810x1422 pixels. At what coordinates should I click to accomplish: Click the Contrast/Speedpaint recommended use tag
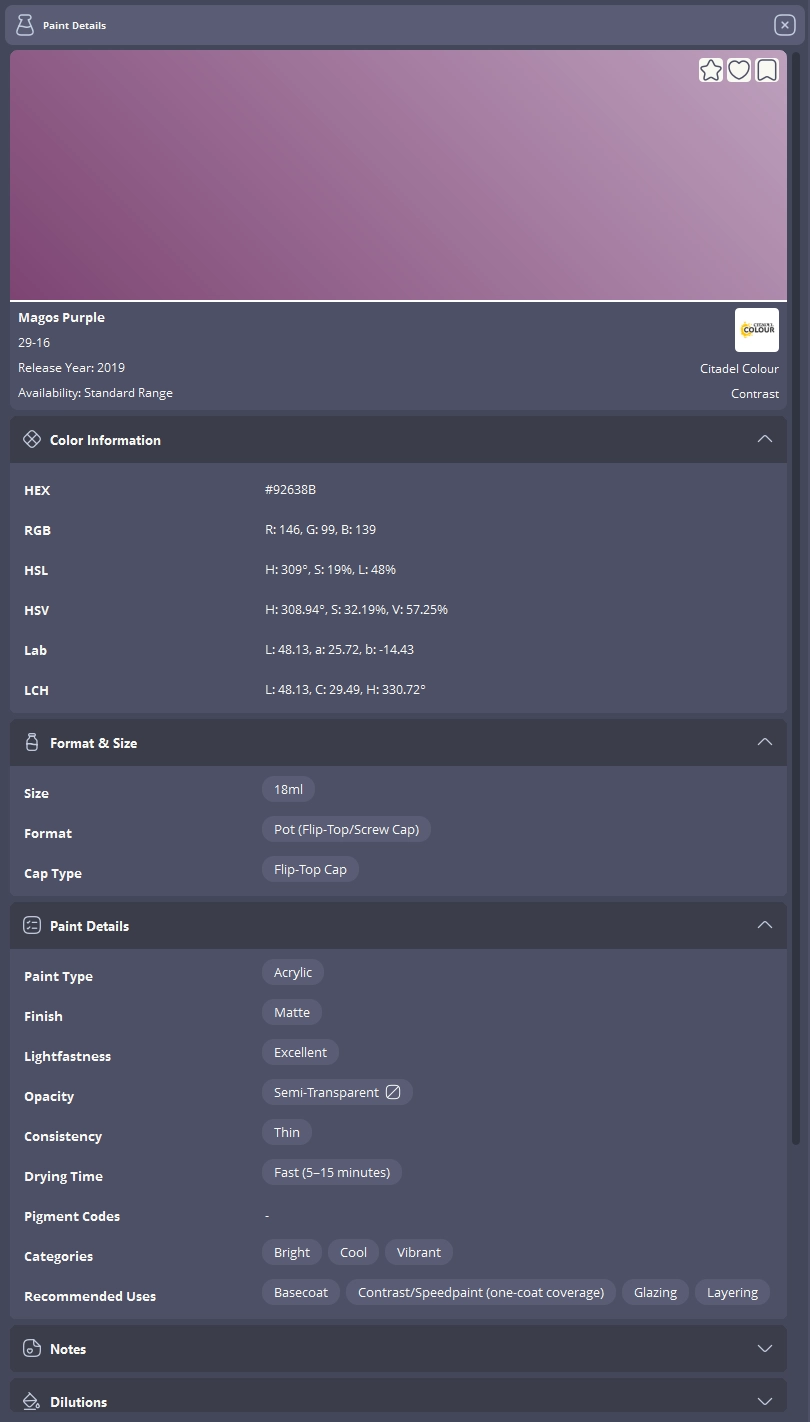click(x=481, y=1292)
